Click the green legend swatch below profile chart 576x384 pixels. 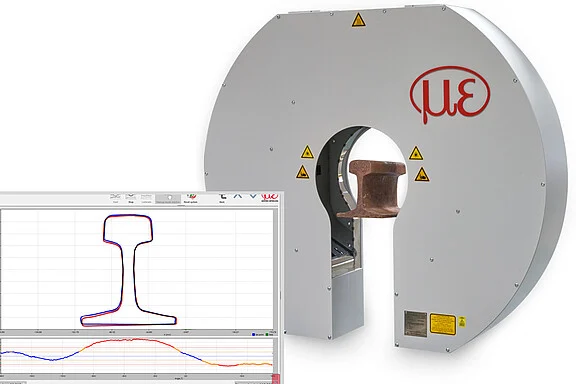(x=267, y=334)
